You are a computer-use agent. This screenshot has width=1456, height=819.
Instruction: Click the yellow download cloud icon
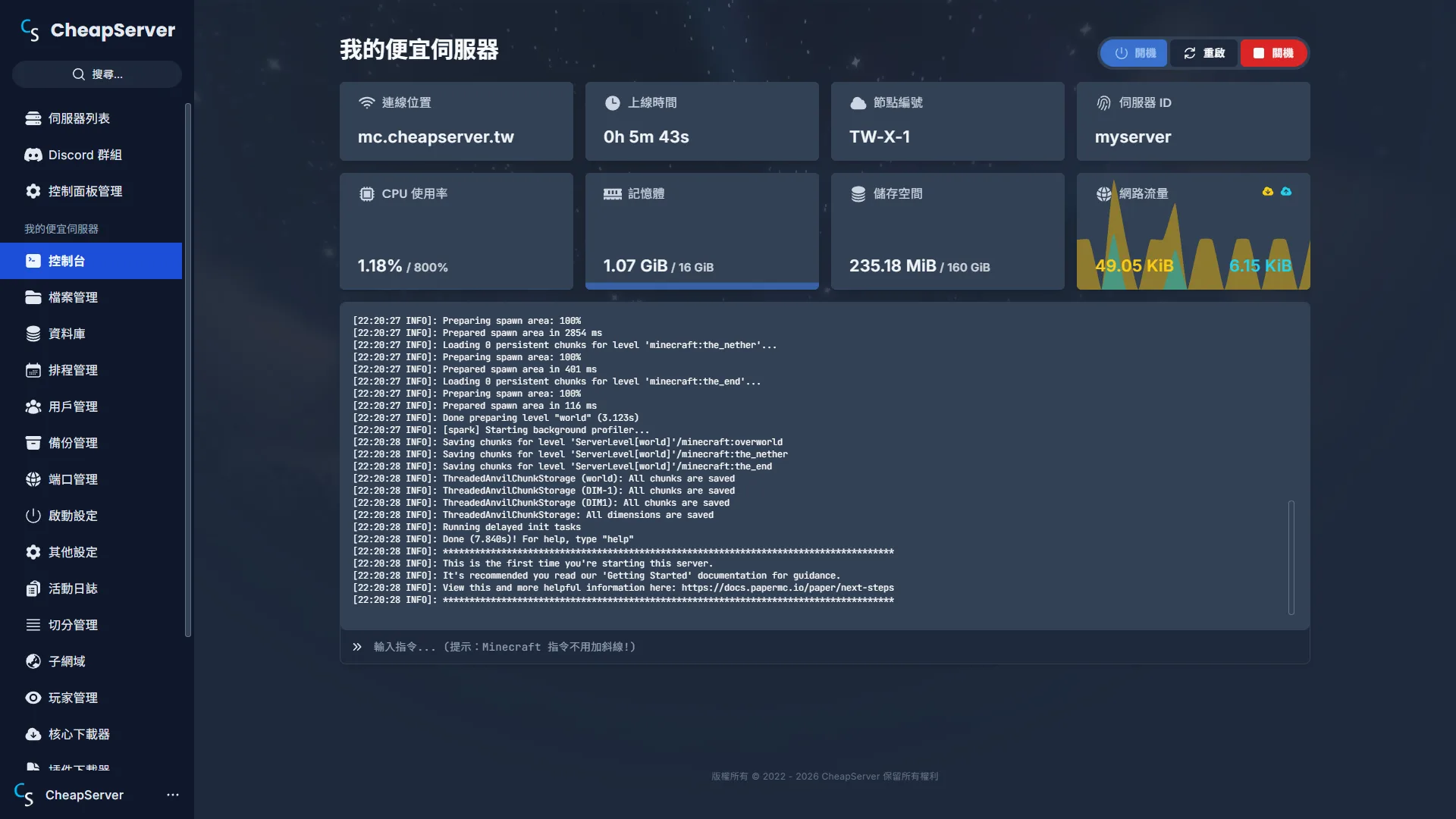pyautogui.click(x=1268, y=192)
